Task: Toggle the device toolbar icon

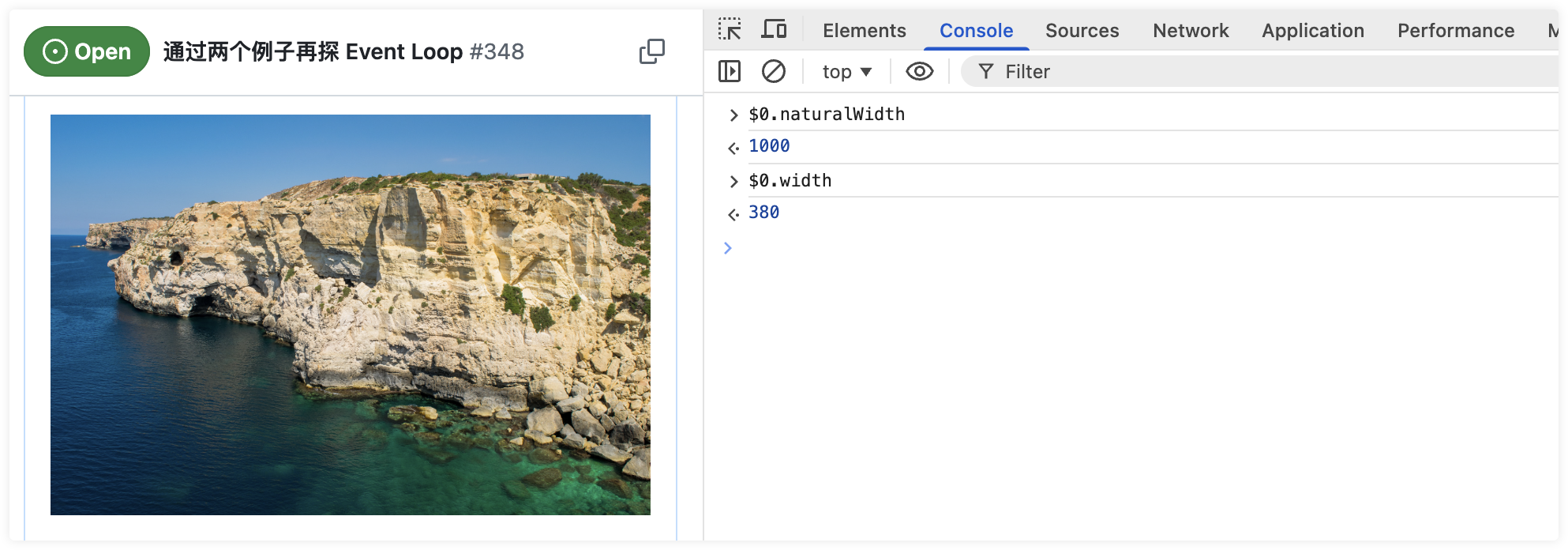Action: (x=774, y=30)
